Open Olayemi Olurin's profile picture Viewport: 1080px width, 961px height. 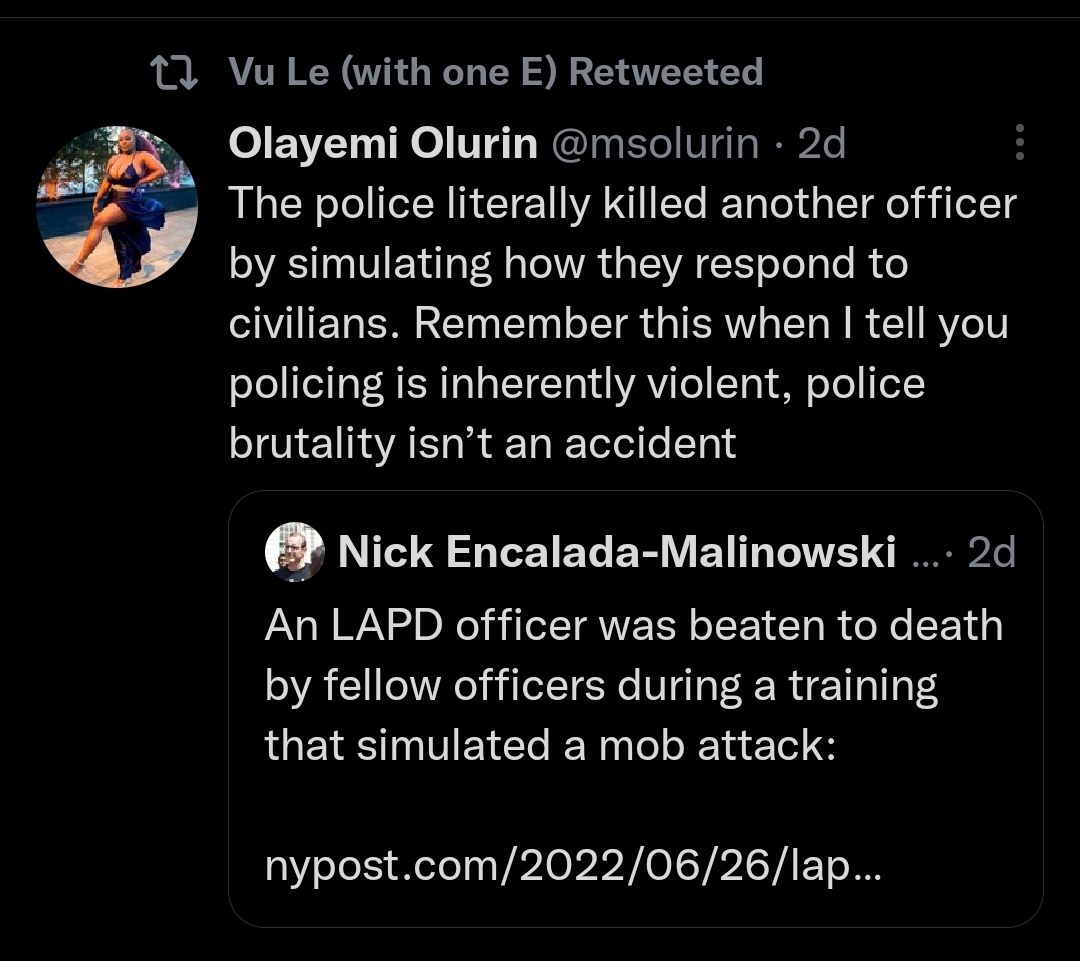tap(117, 207)
